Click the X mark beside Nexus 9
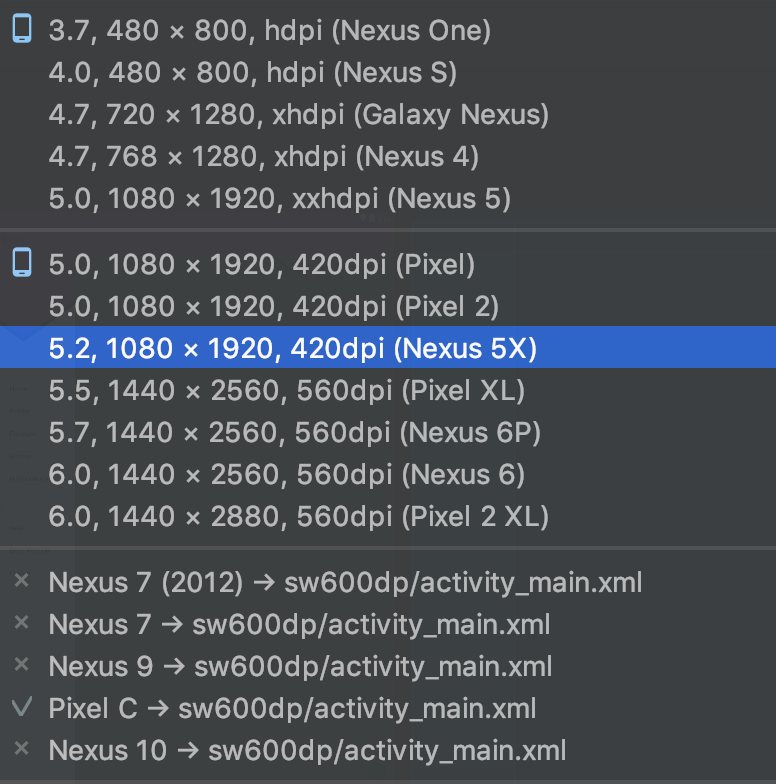The height and width of the screenshot is (784, 776). pyautogui.click(x=22, y=664)
